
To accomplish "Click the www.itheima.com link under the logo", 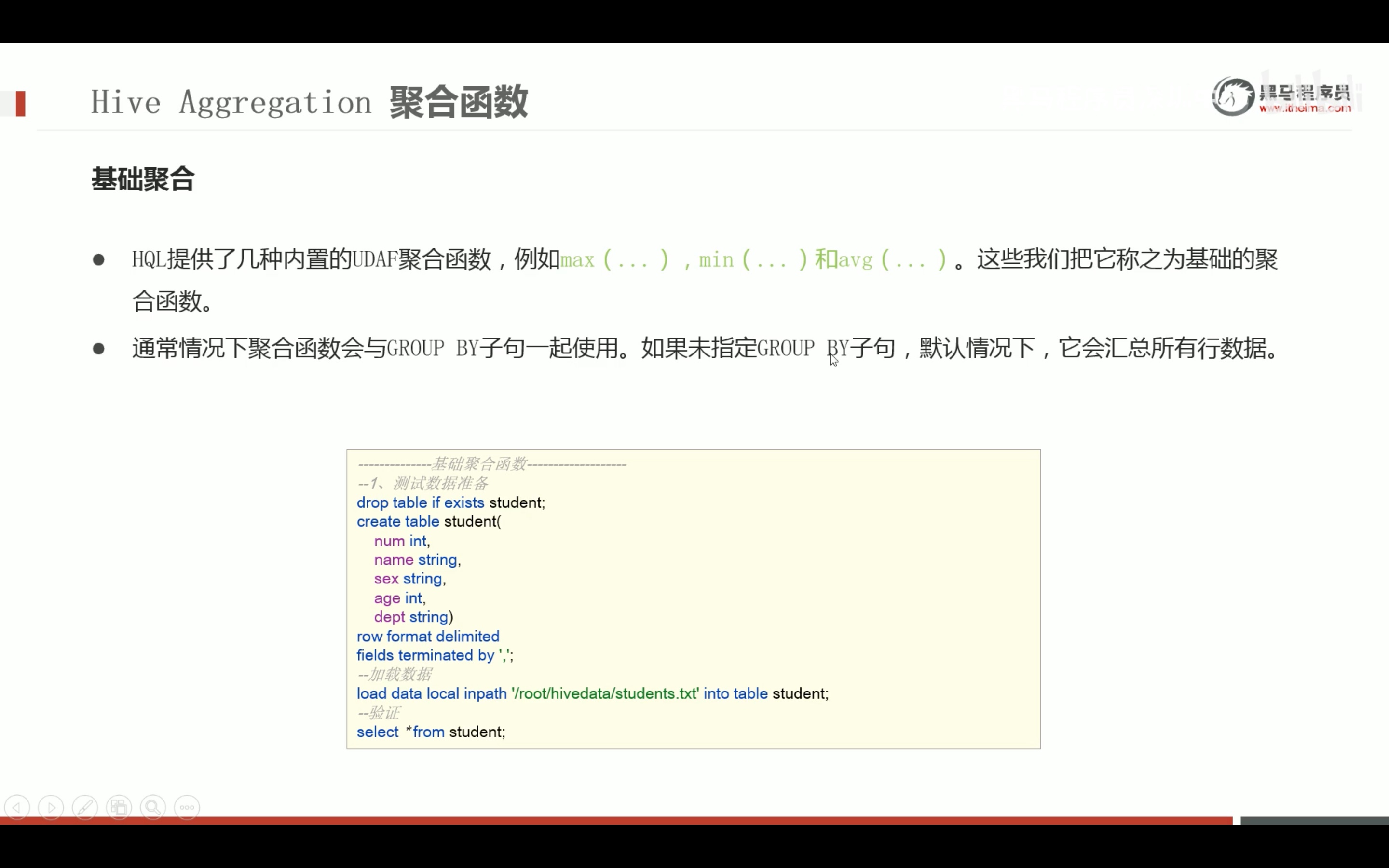I will click(x=1305, y=108).
